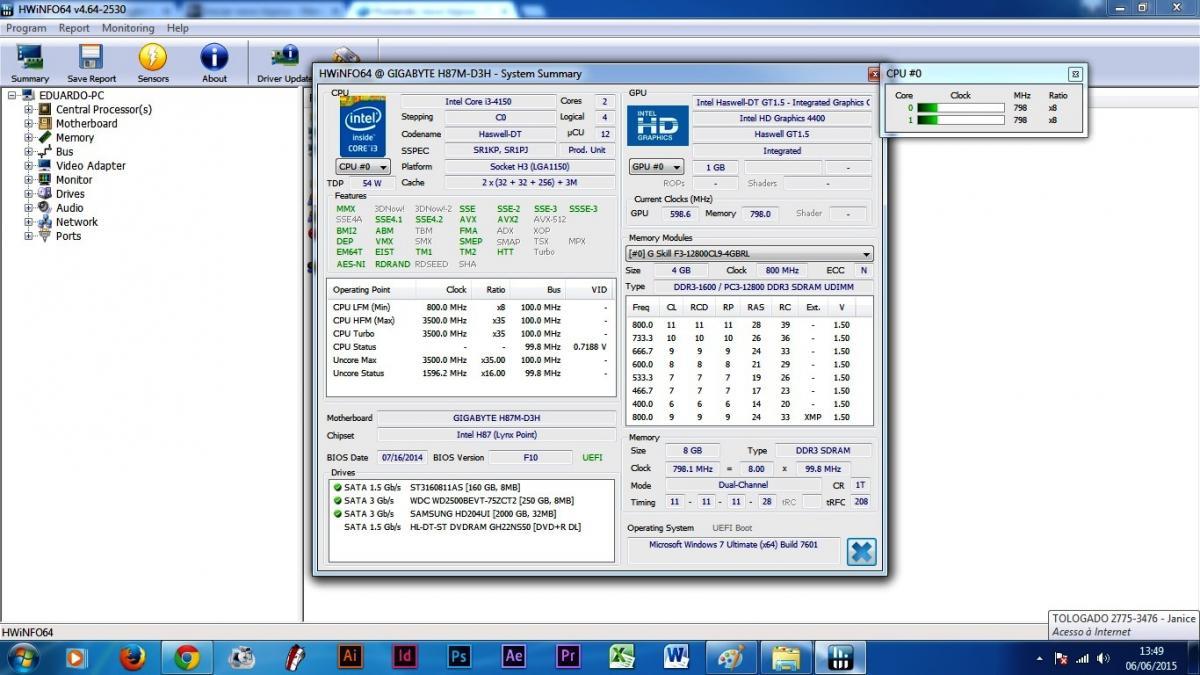The height and width of the screenshot is (675, 1200).
Task: Select the Central Processor(s) tree node
Action: coord(104,110)
